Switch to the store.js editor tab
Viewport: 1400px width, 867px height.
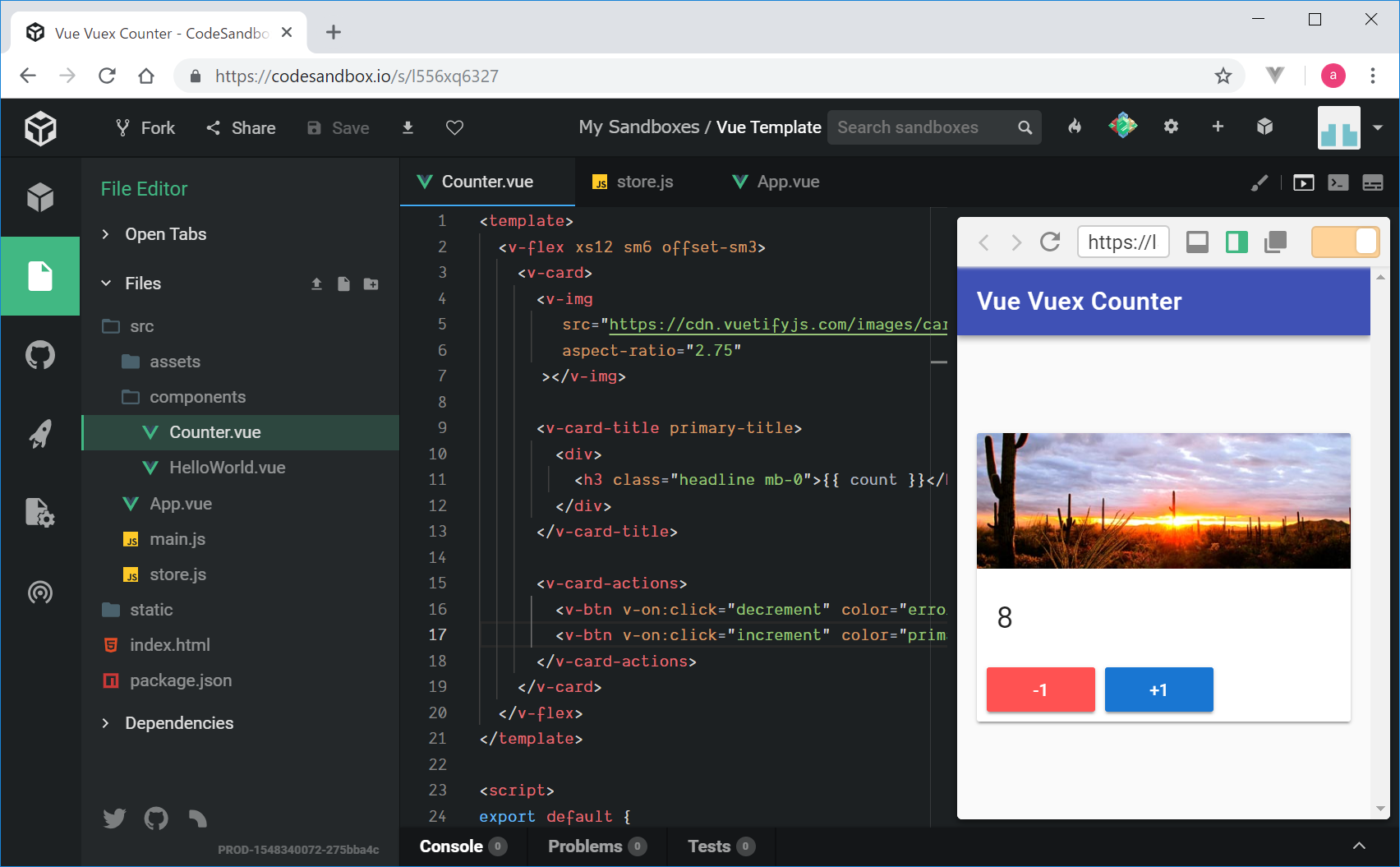point(633,182)
